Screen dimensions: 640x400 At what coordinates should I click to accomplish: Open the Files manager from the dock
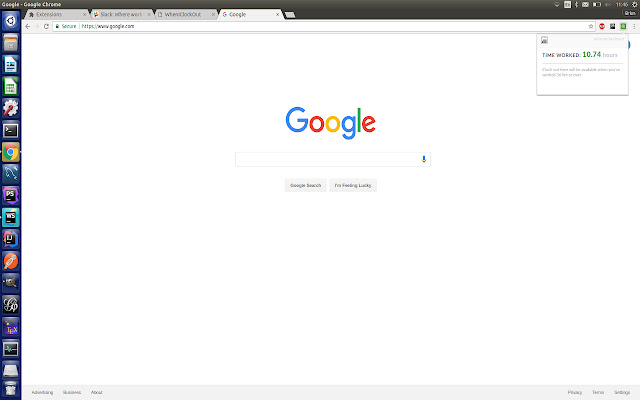click(x=11, y=42)
